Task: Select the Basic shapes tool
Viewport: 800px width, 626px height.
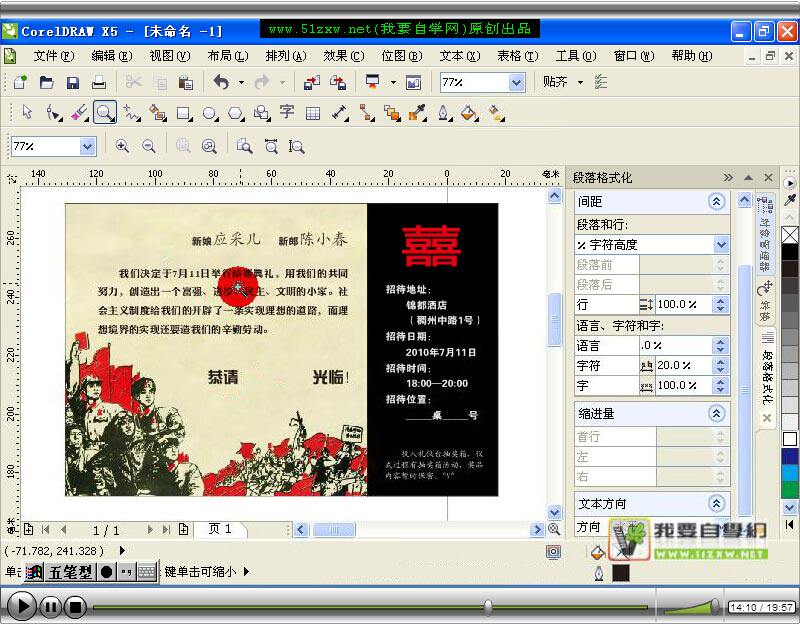Action: pyautogui.click(x=262, y=112)
